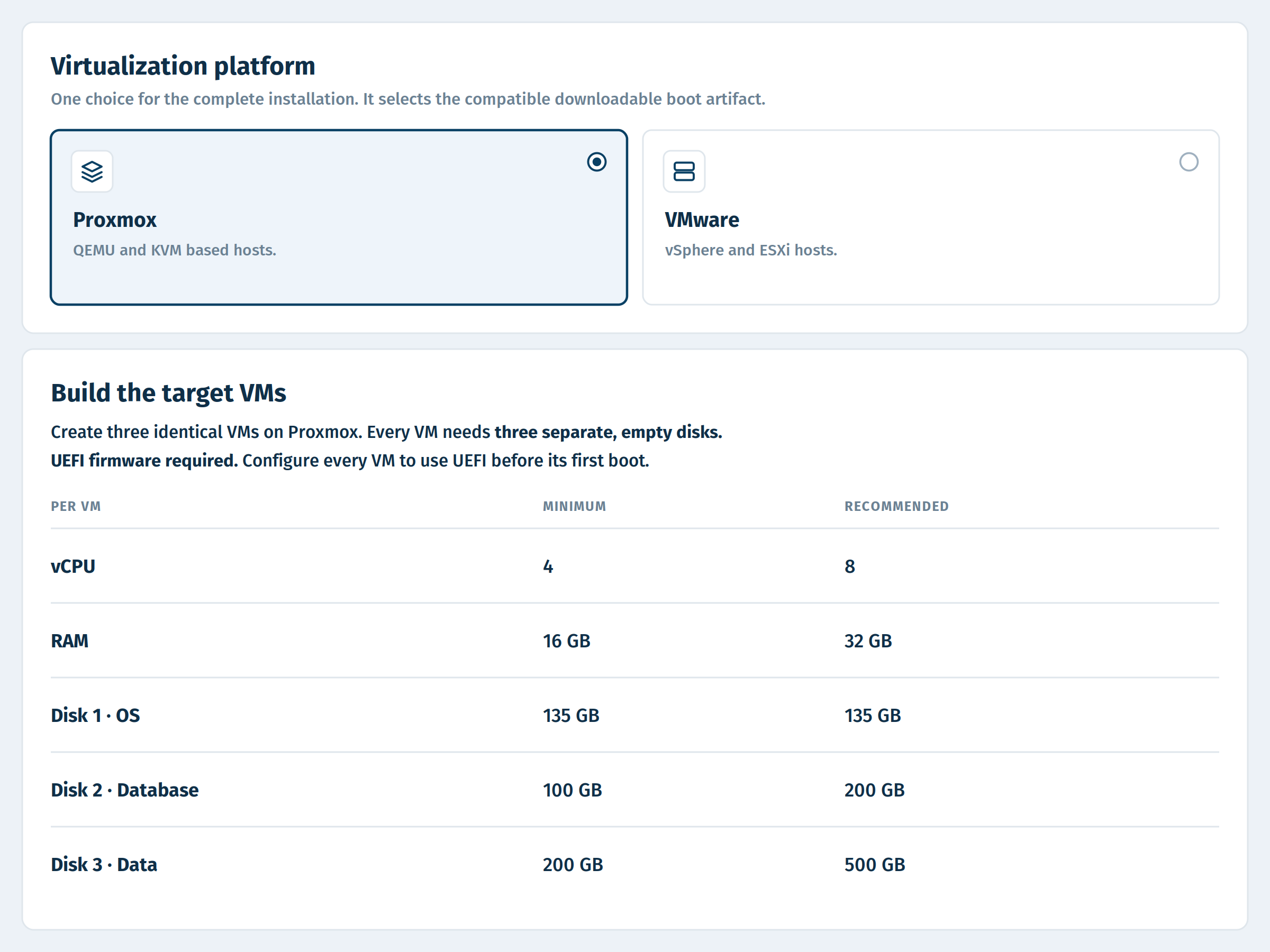Click the 'Build the target VMs' heading
This screenshot has height=952, width=1270.
point(168,393)
